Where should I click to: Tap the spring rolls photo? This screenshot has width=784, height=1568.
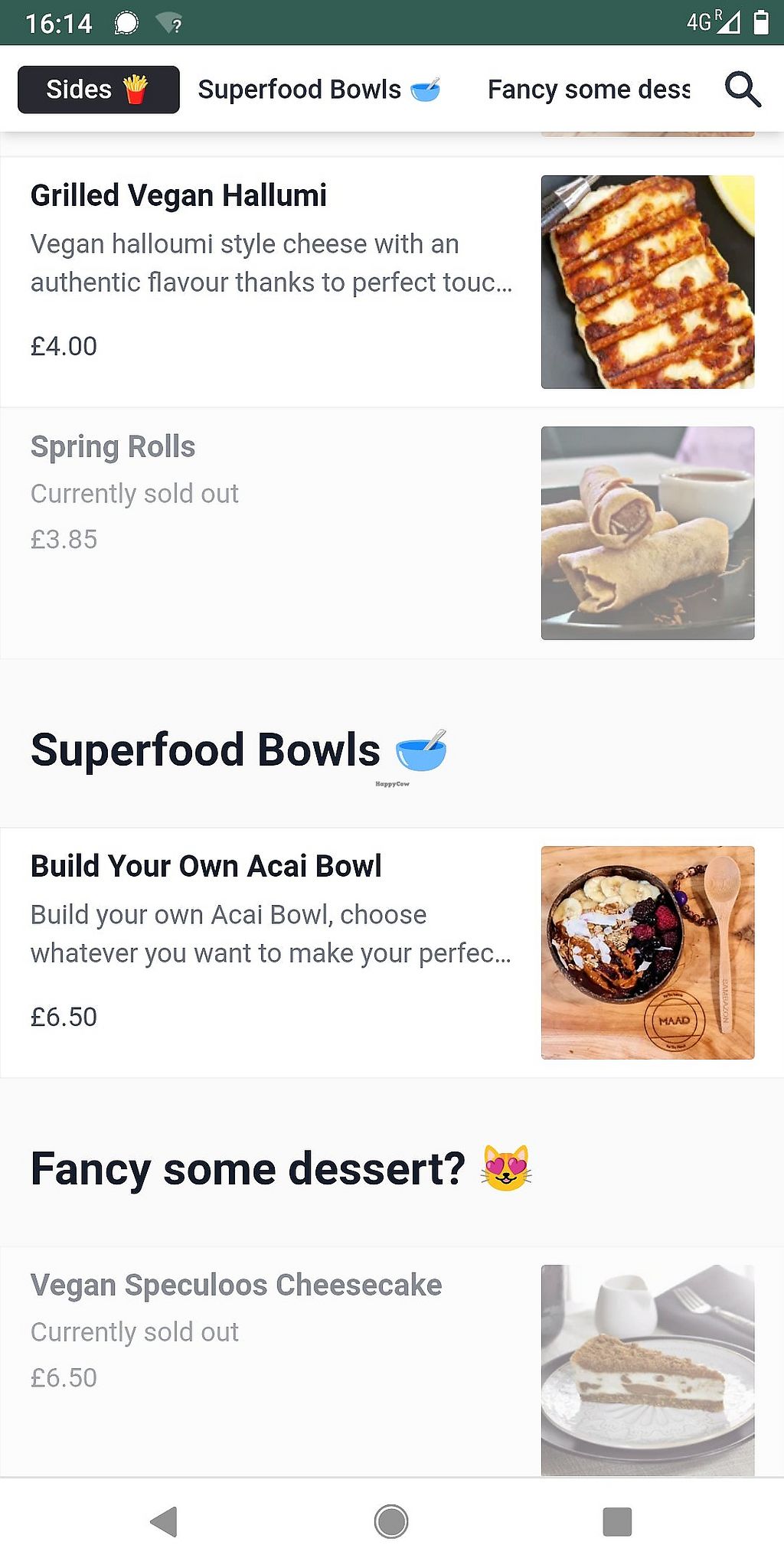click(648, 533)
